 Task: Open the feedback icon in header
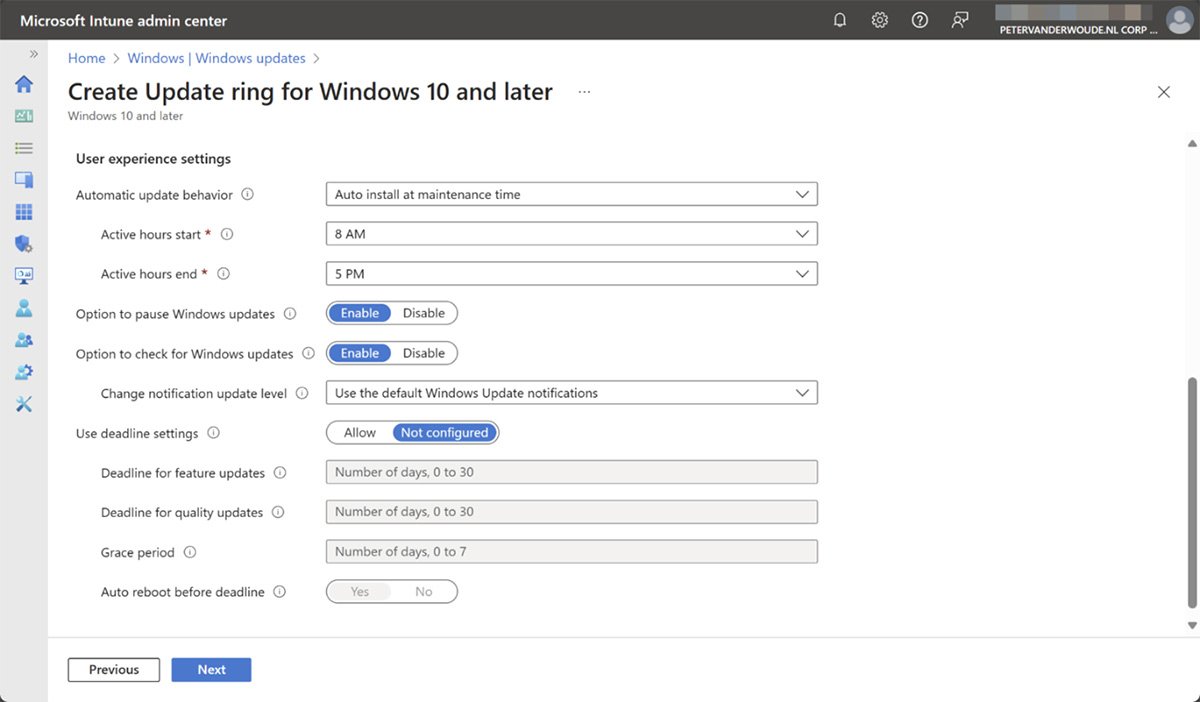pyautogui.click(x=960, y=20)
